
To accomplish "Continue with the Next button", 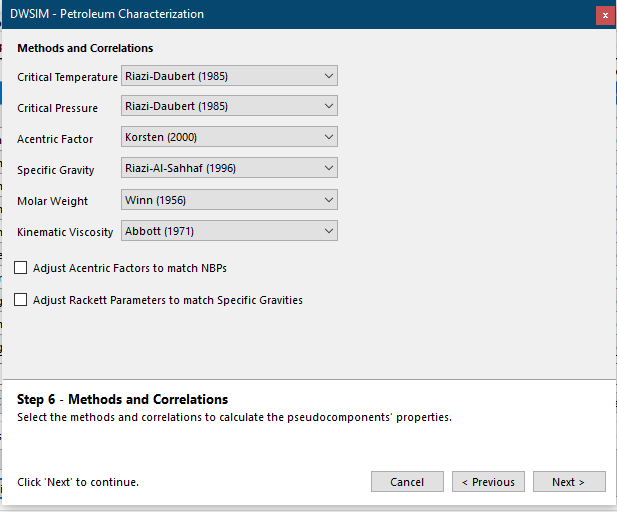I will [x=569, y=482].
